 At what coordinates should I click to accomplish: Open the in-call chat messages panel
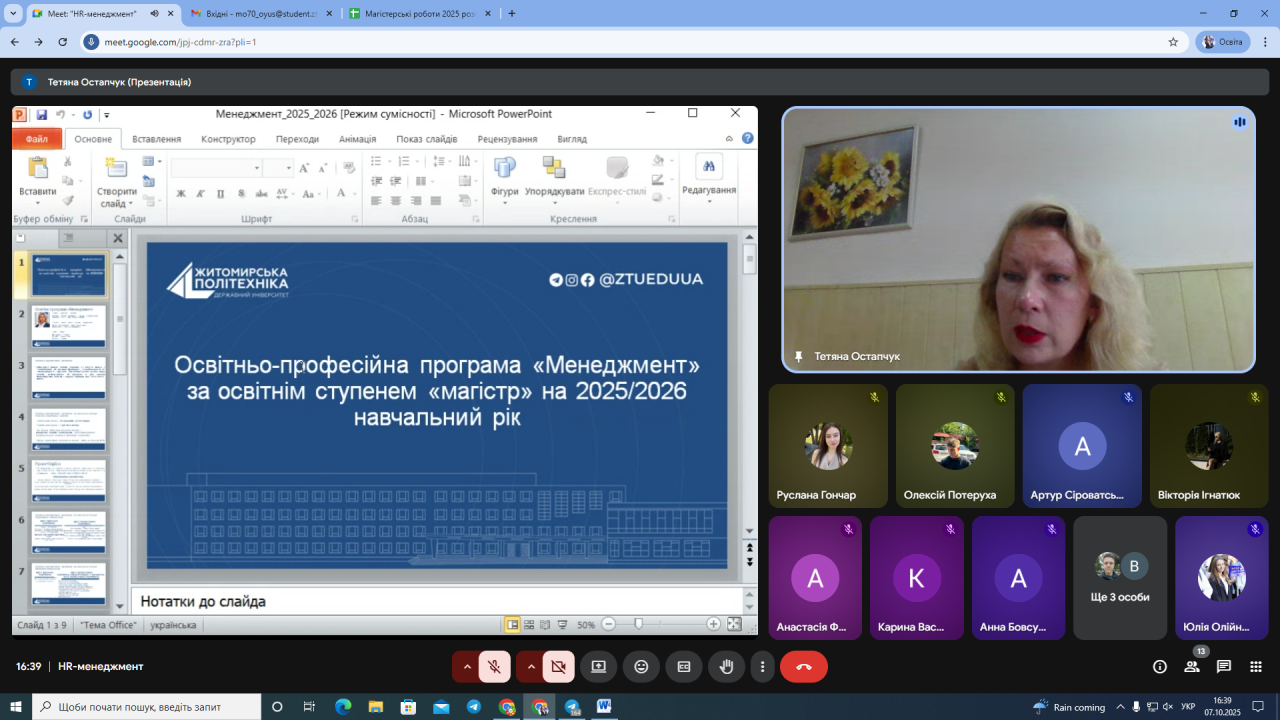click(x=1224, y=667)
